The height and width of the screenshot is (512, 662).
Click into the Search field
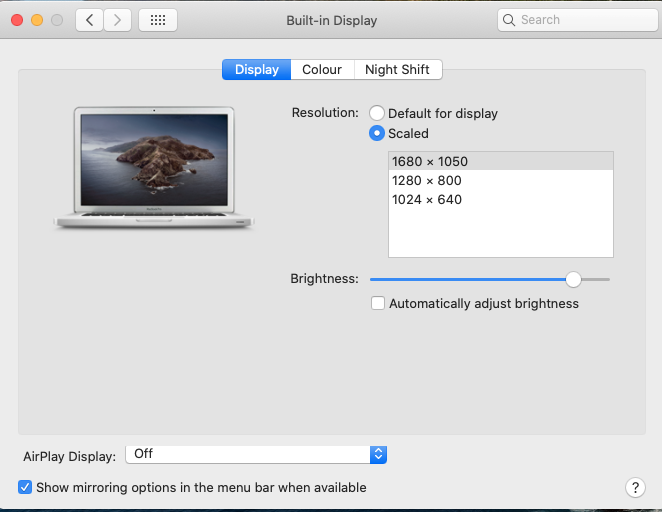(578, 20)
